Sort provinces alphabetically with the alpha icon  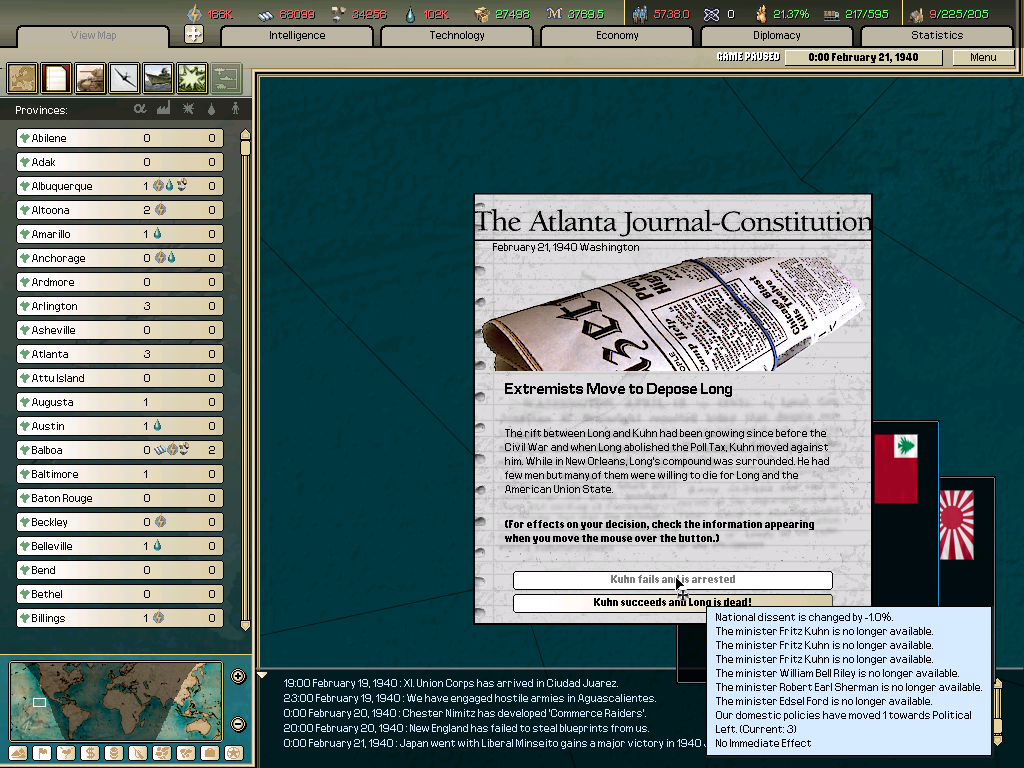[x=140, y=107]
